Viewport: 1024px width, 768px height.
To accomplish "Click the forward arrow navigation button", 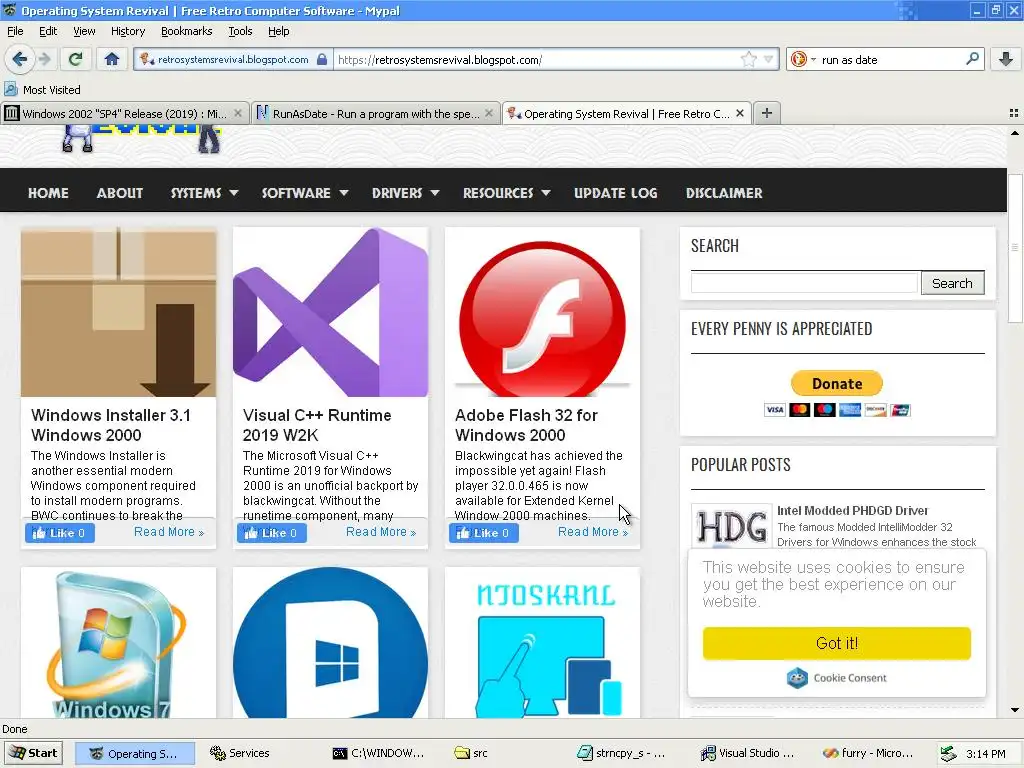I will tap(44, 59).
